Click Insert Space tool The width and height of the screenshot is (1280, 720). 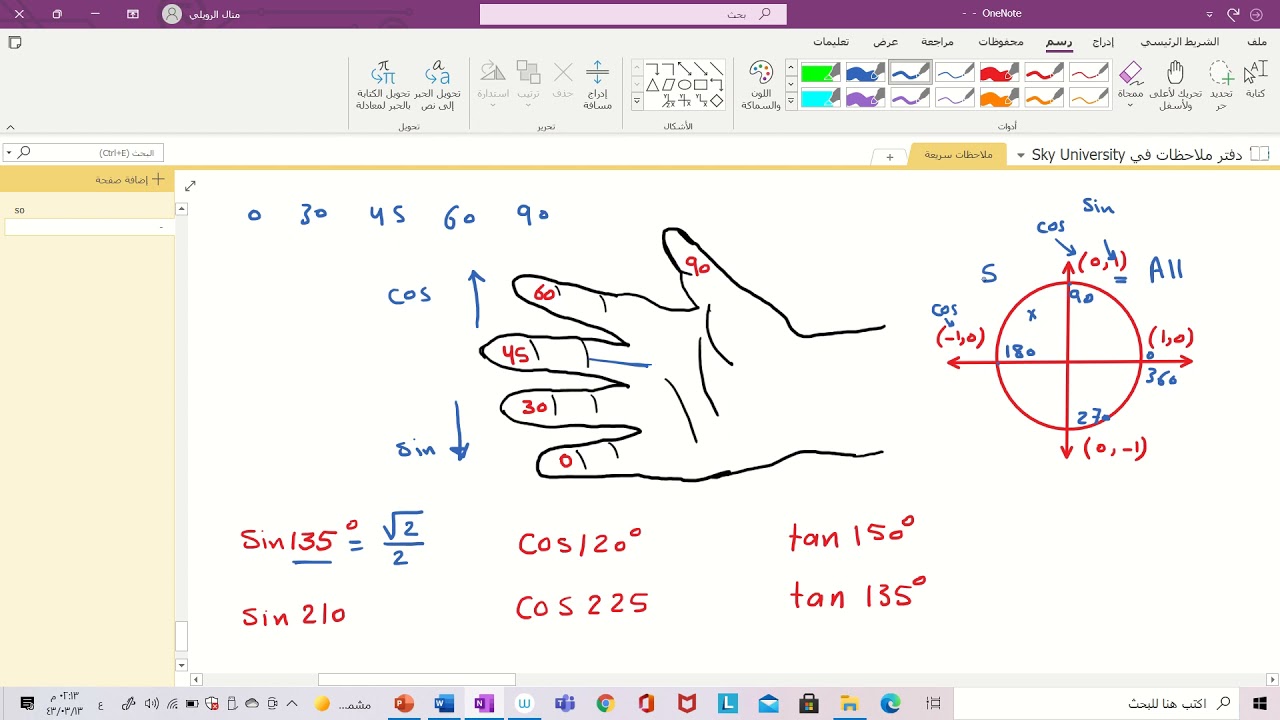point(597,84)
